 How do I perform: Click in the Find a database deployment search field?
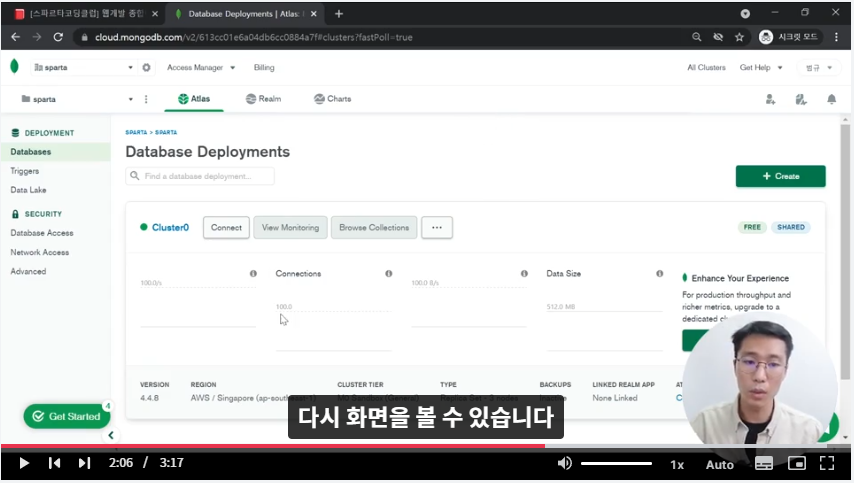tap(200, 176)
